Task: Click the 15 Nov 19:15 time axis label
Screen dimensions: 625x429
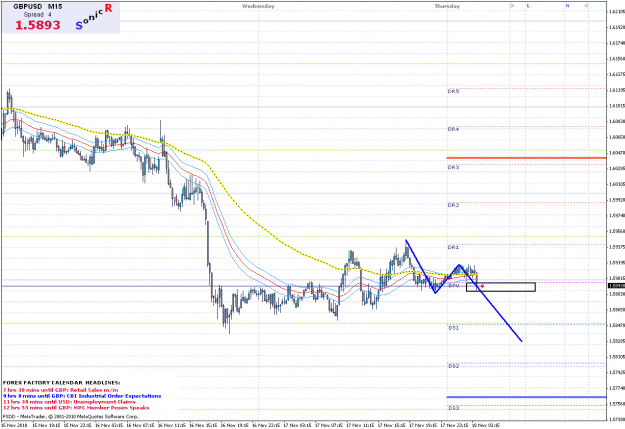Action: [x=46, y=425]
